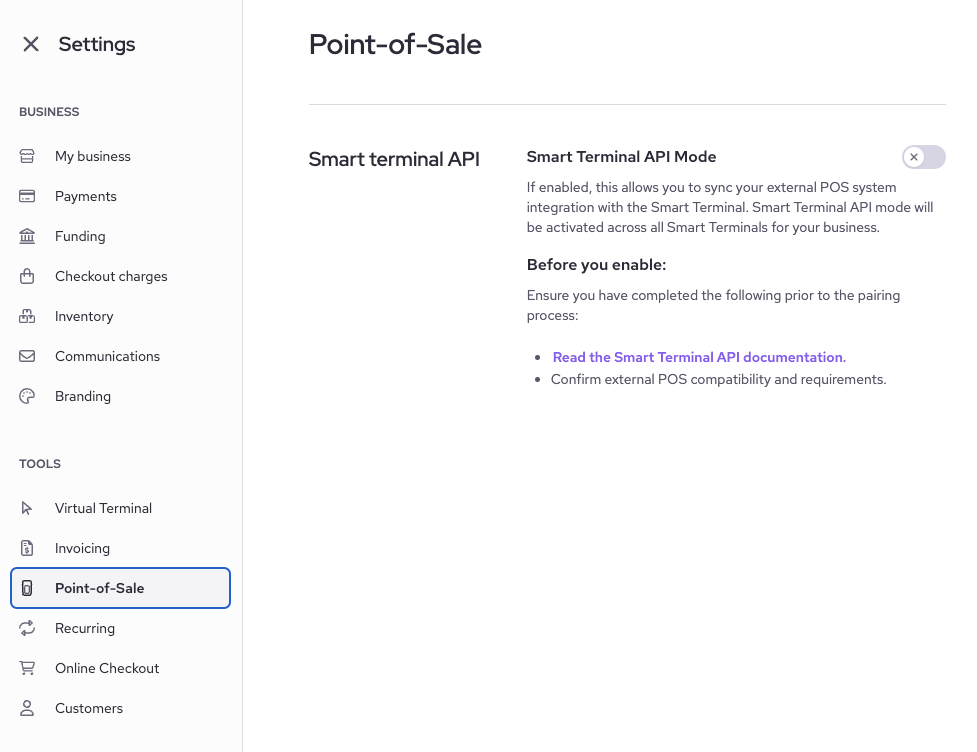Click the Virtual Terminal cursor icon
Image resolution: width=977 pixels, height=752 pixels.
click(x=27, y=508)
